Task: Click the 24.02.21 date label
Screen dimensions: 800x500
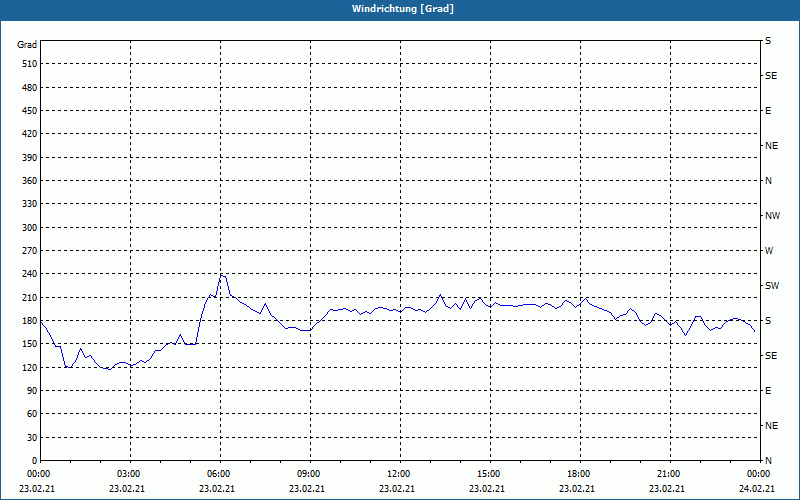Action: click(x=757, y=489)
